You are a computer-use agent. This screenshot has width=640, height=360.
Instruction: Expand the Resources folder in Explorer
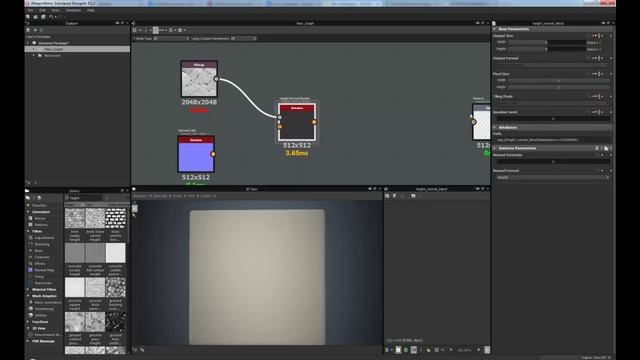coord(34,56)
